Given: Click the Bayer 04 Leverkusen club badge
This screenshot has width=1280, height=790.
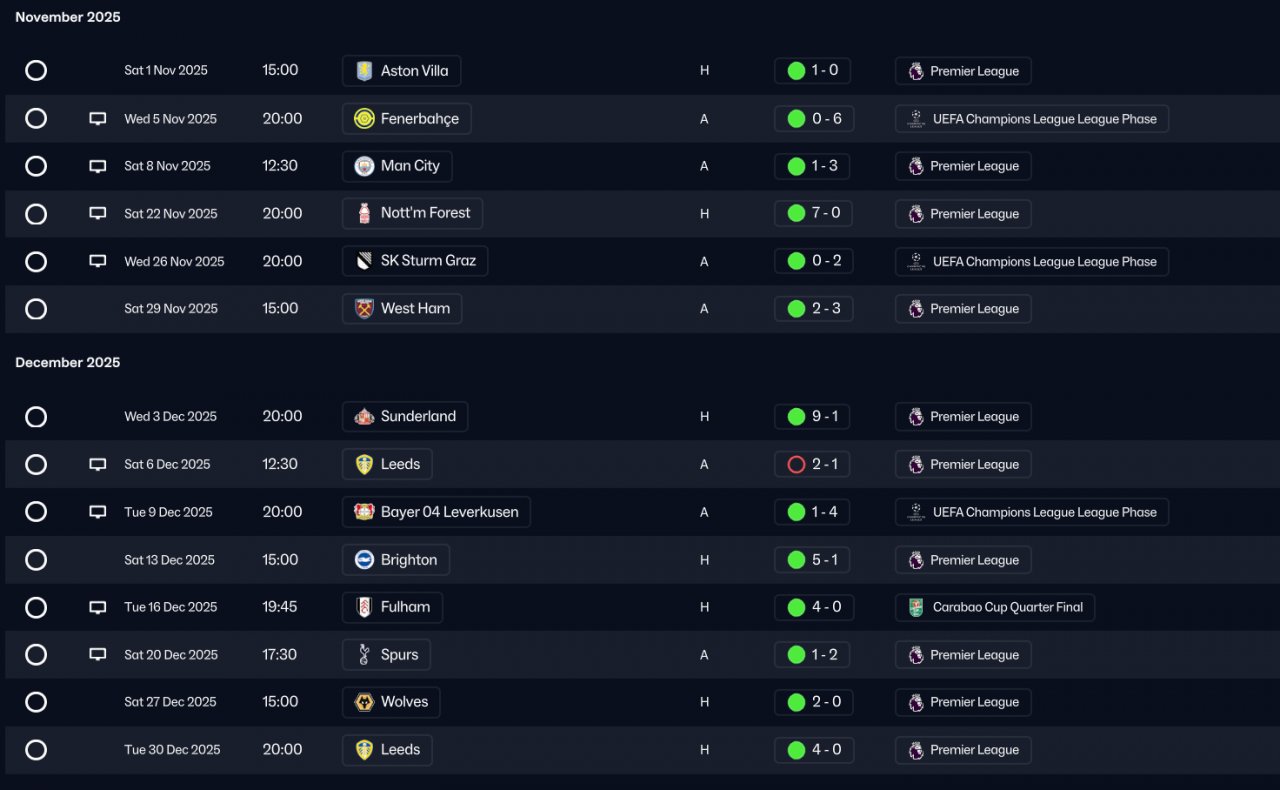Looking at the screenshot, I should pos(364,512).
